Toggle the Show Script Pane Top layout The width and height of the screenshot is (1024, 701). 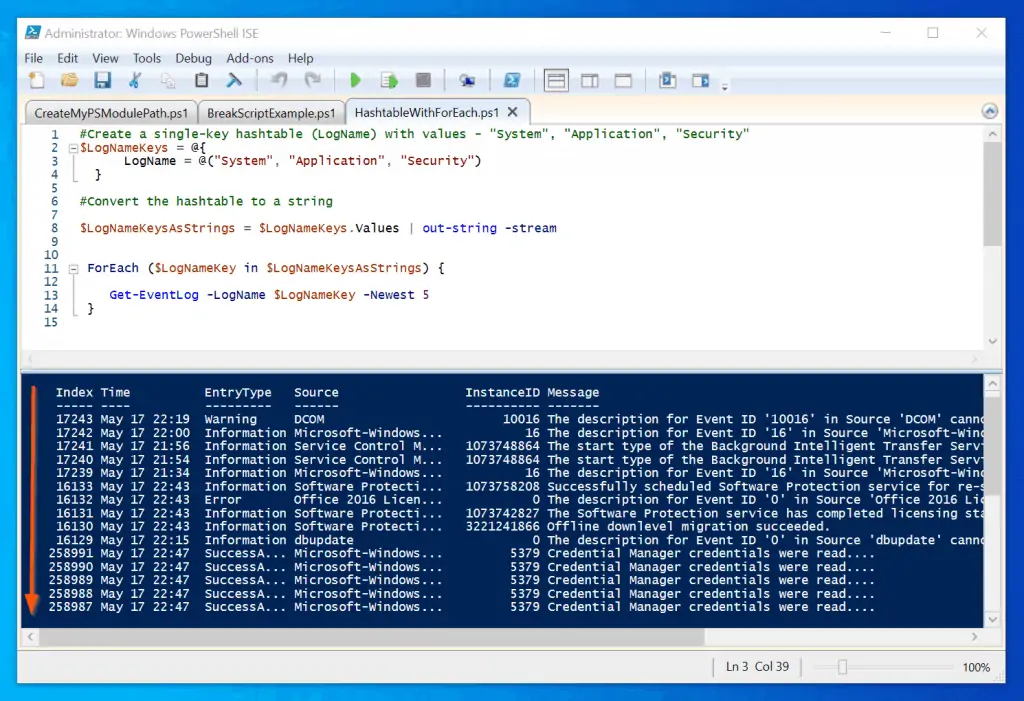pos(554,80)
